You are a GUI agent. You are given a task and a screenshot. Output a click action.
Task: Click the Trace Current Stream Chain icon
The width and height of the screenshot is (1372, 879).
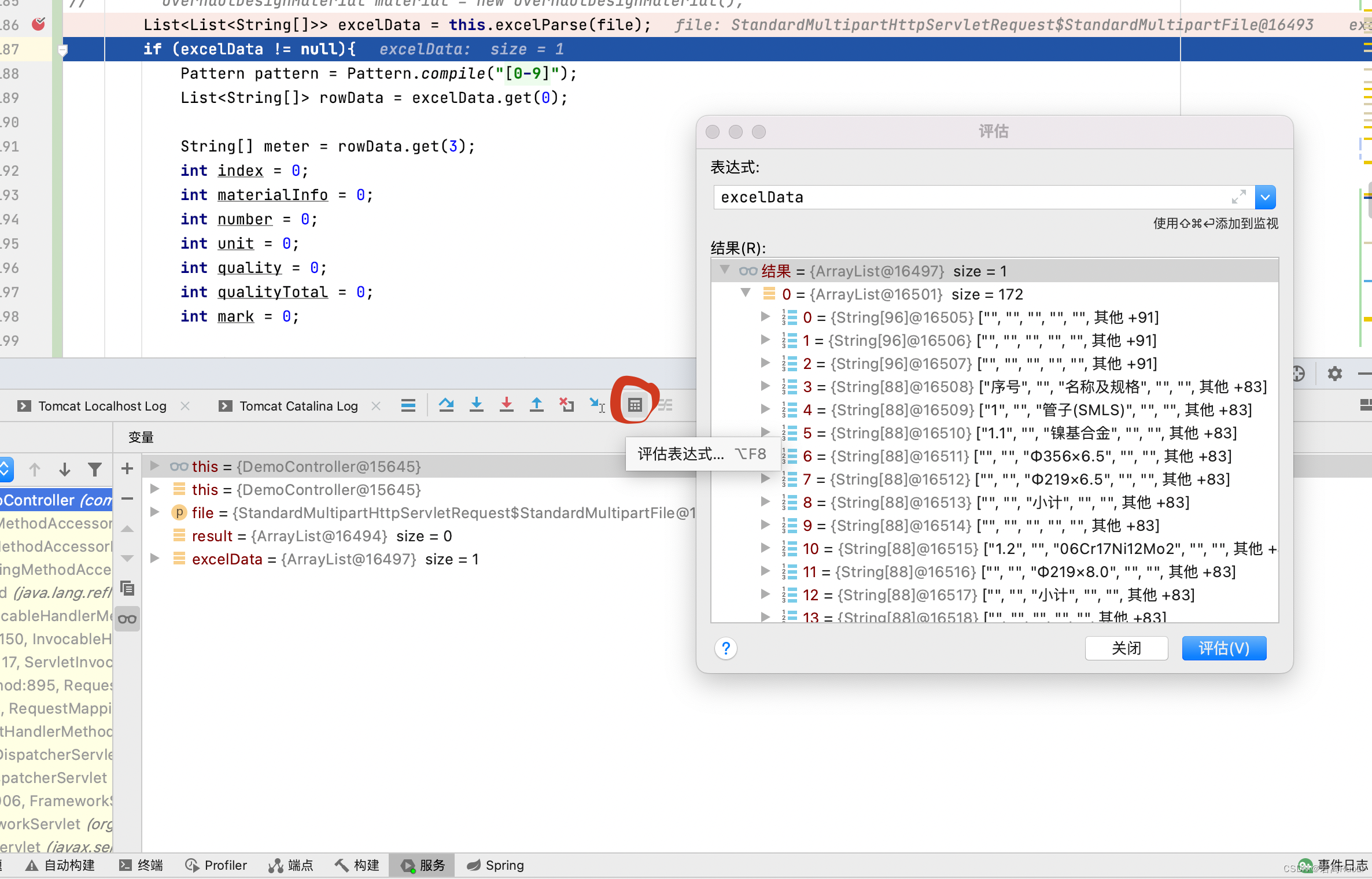(665, 405)
